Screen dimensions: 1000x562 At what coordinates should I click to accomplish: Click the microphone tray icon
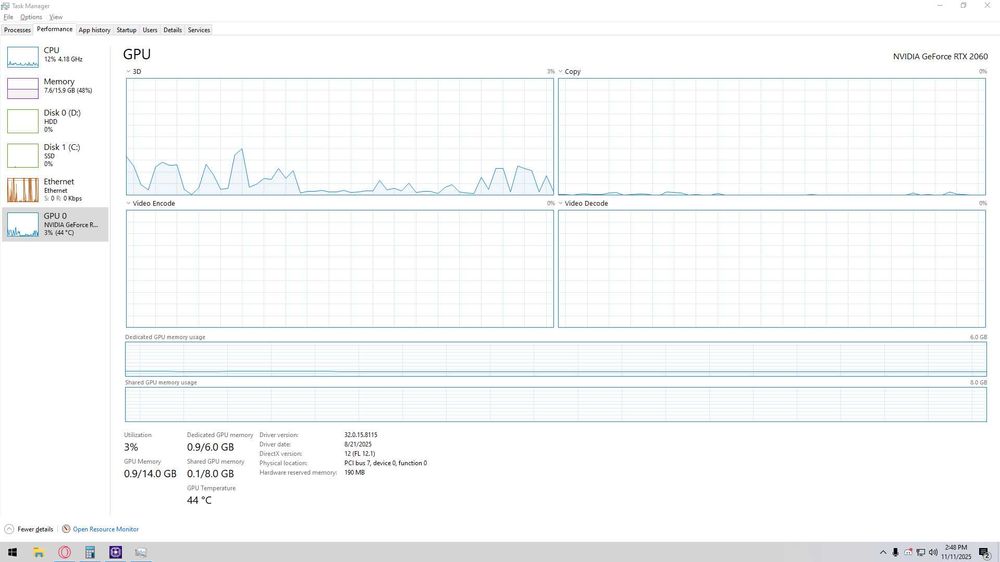tap(895, 552)
